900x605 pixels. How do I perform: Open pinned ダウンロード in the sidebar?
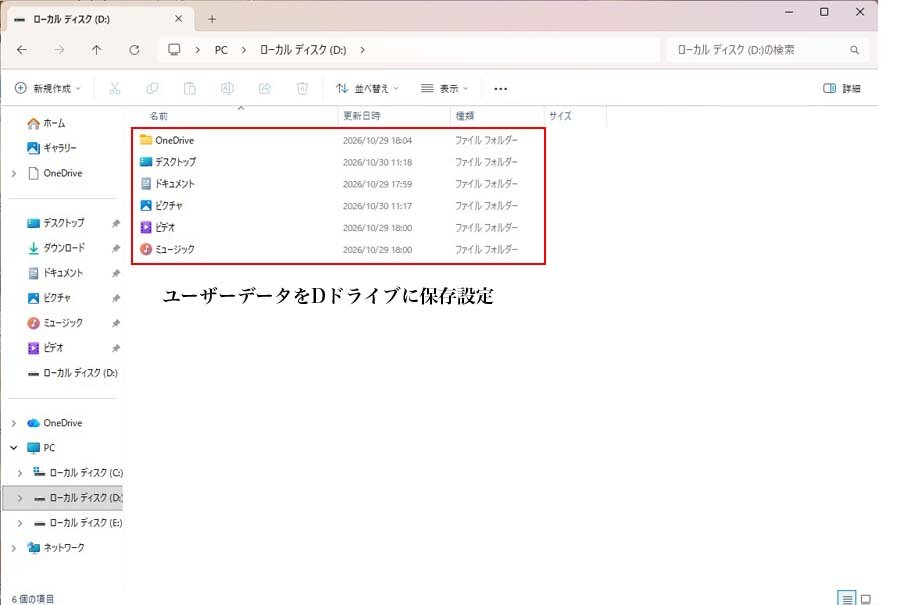[56, 248]
